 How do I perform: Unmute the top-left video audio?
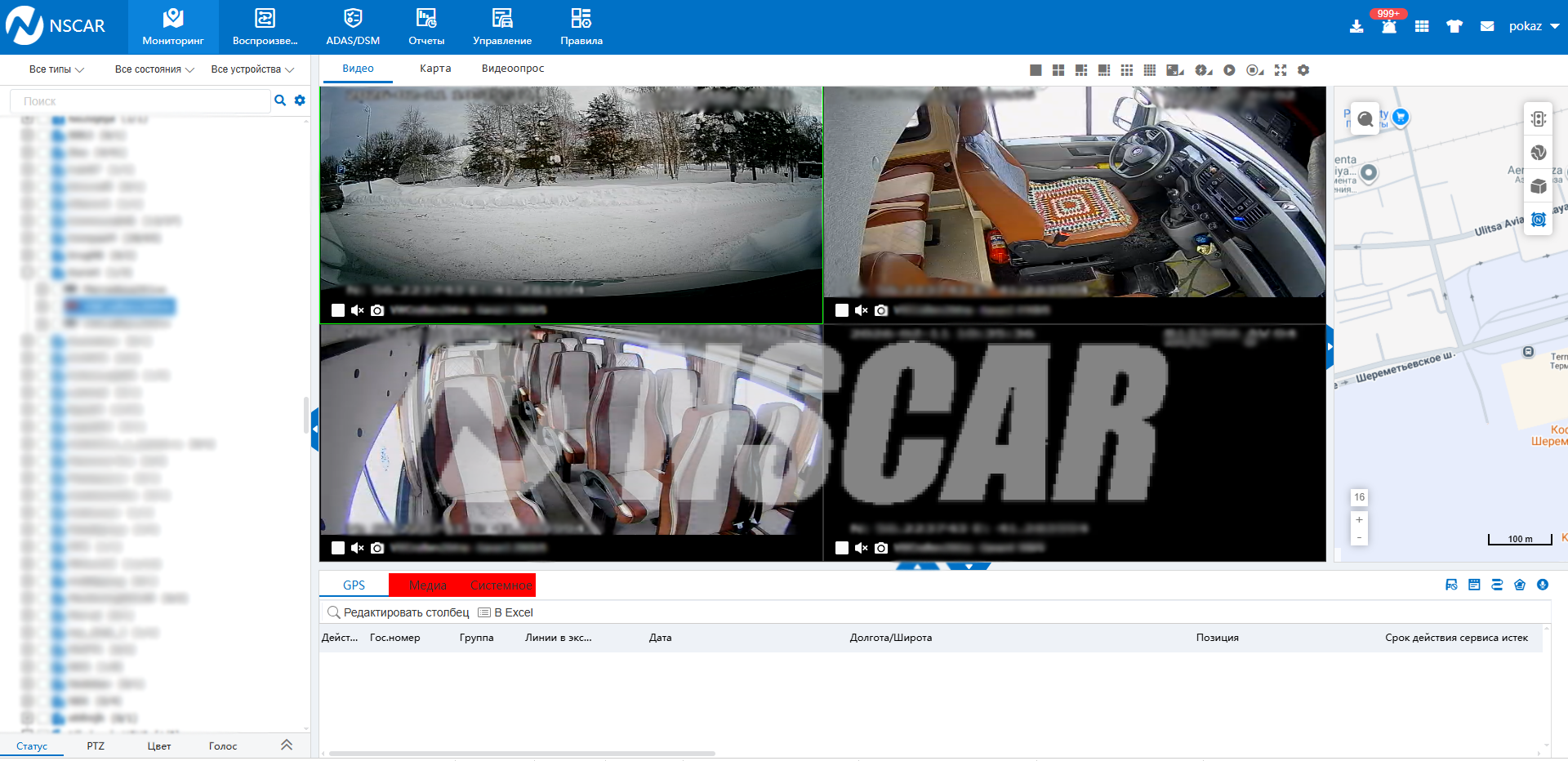(358, 310)
